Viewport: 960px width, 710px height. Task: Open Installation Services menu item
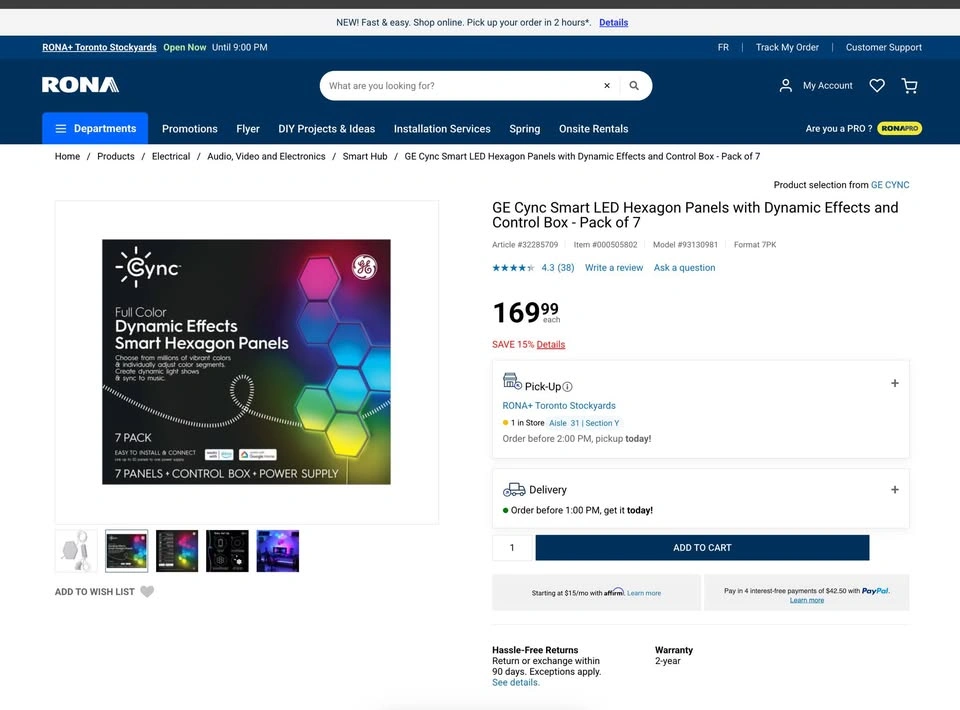click(x=442, y=129)
